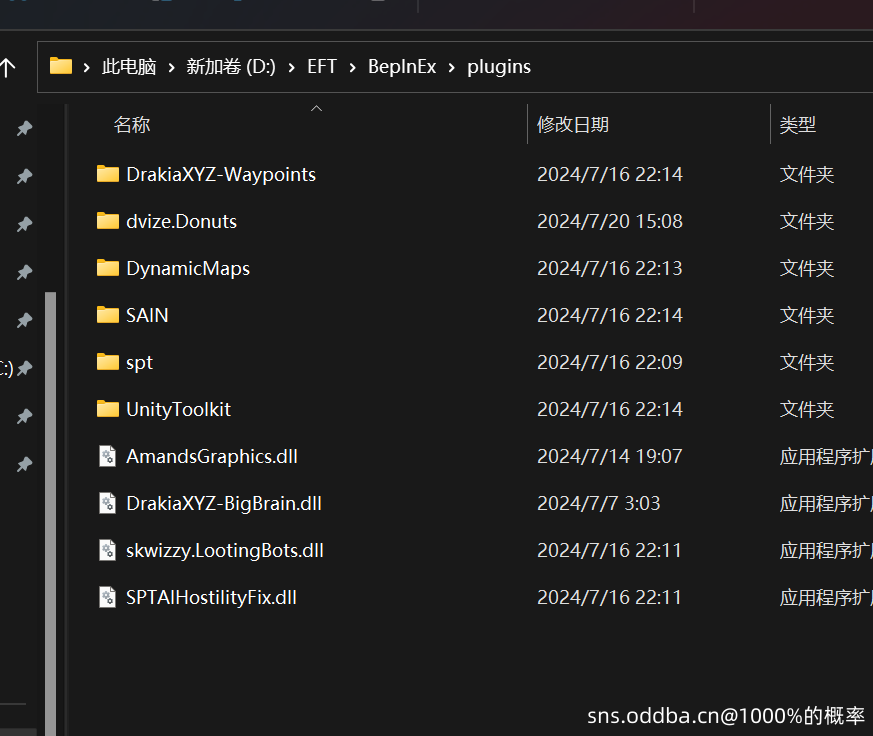This screenshot has height=736, width=873.
Task: Select the dvize.Donuts folder icon
Action: point(107,221)
